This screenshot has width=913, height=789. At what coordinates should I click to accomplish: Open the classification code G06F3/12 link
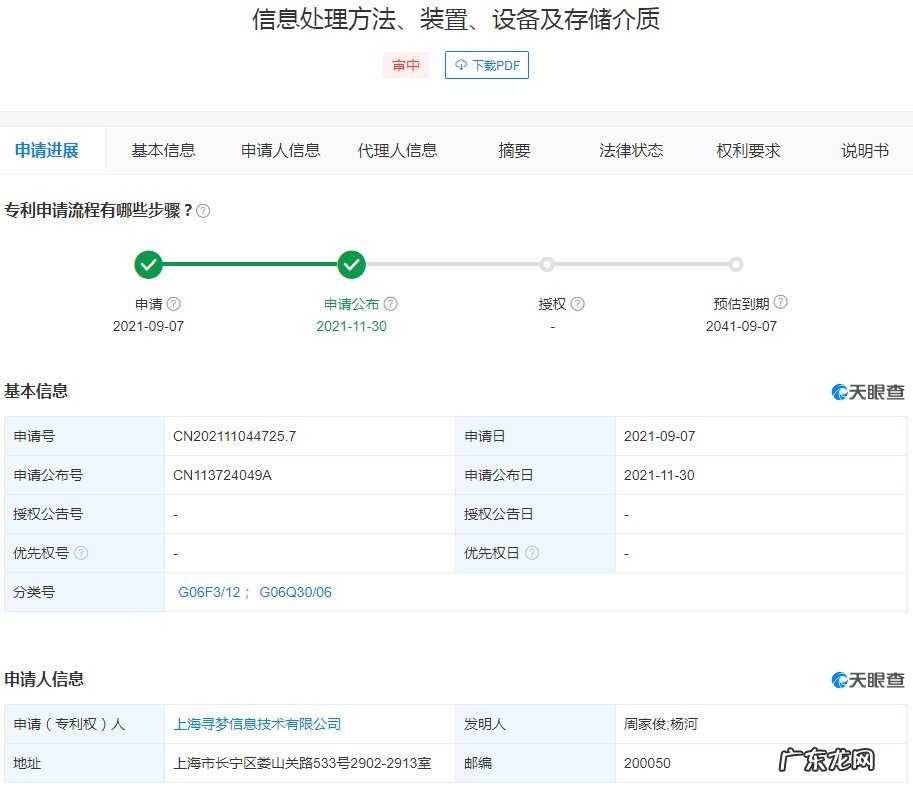208,591
